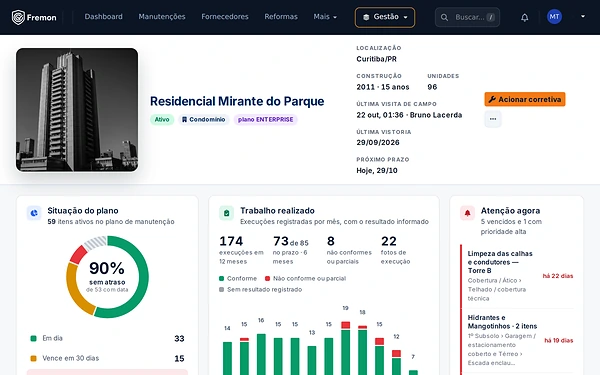Click the cube icon in Gestão button
The width and height of the screenshot is (600, 375).
click(366, 17)
